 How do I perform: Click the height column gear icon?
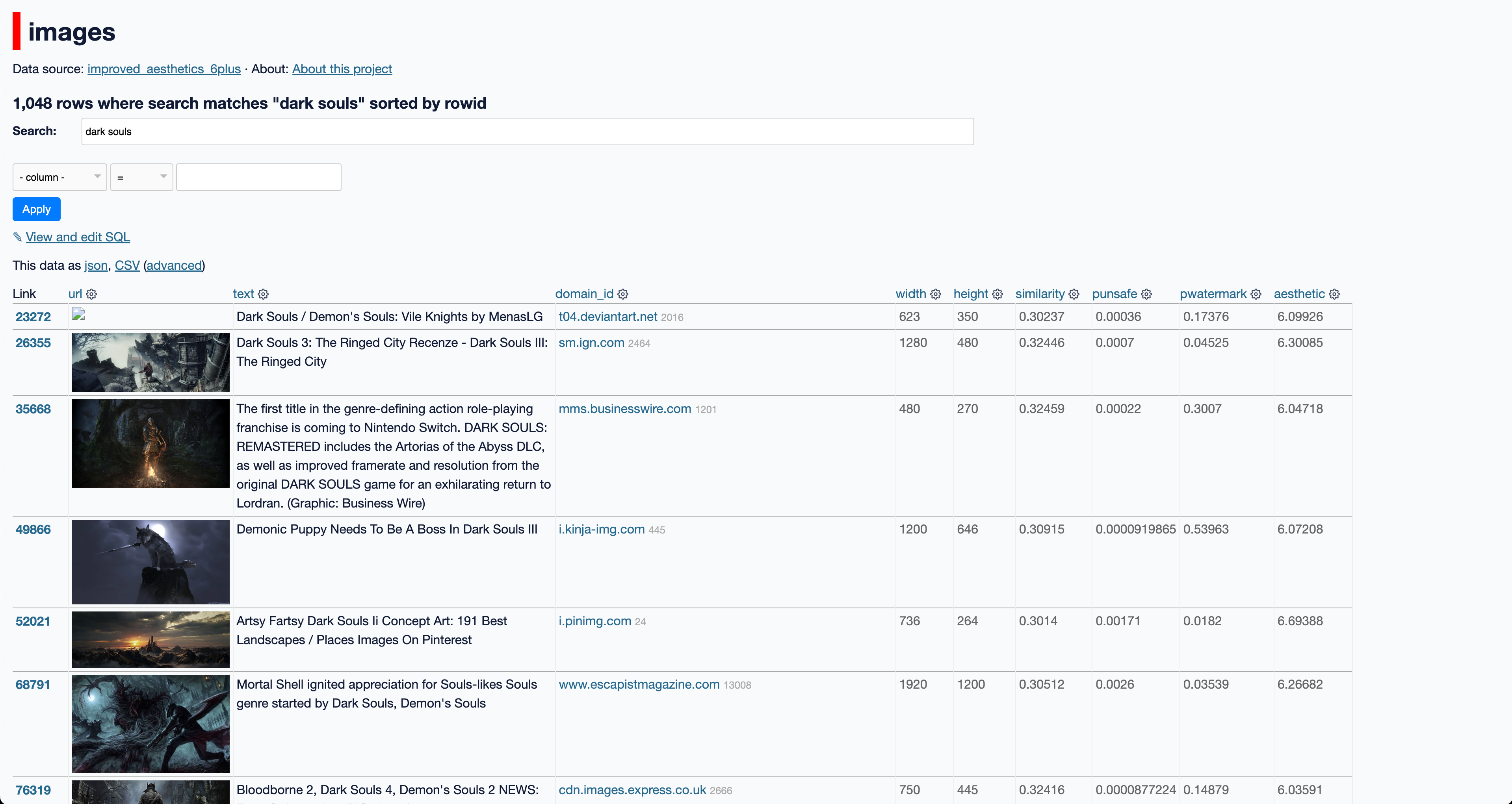click(x=997, y=294)
